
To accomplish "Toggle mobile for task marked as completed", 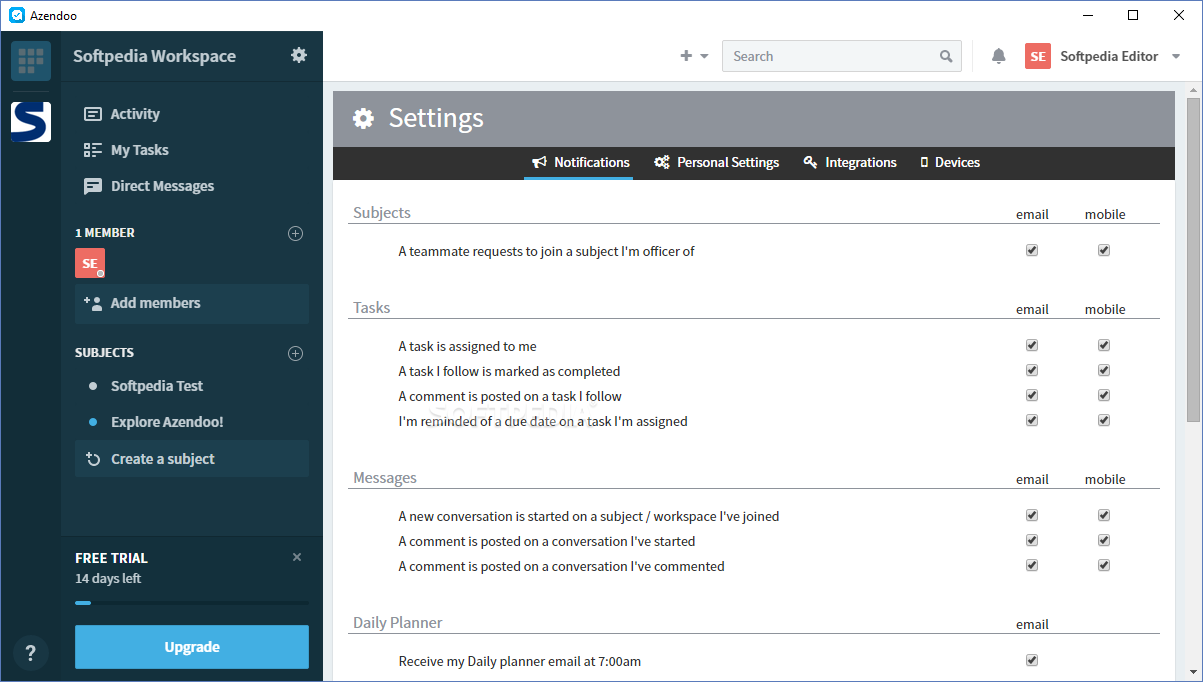I will tap(1104, 370).
